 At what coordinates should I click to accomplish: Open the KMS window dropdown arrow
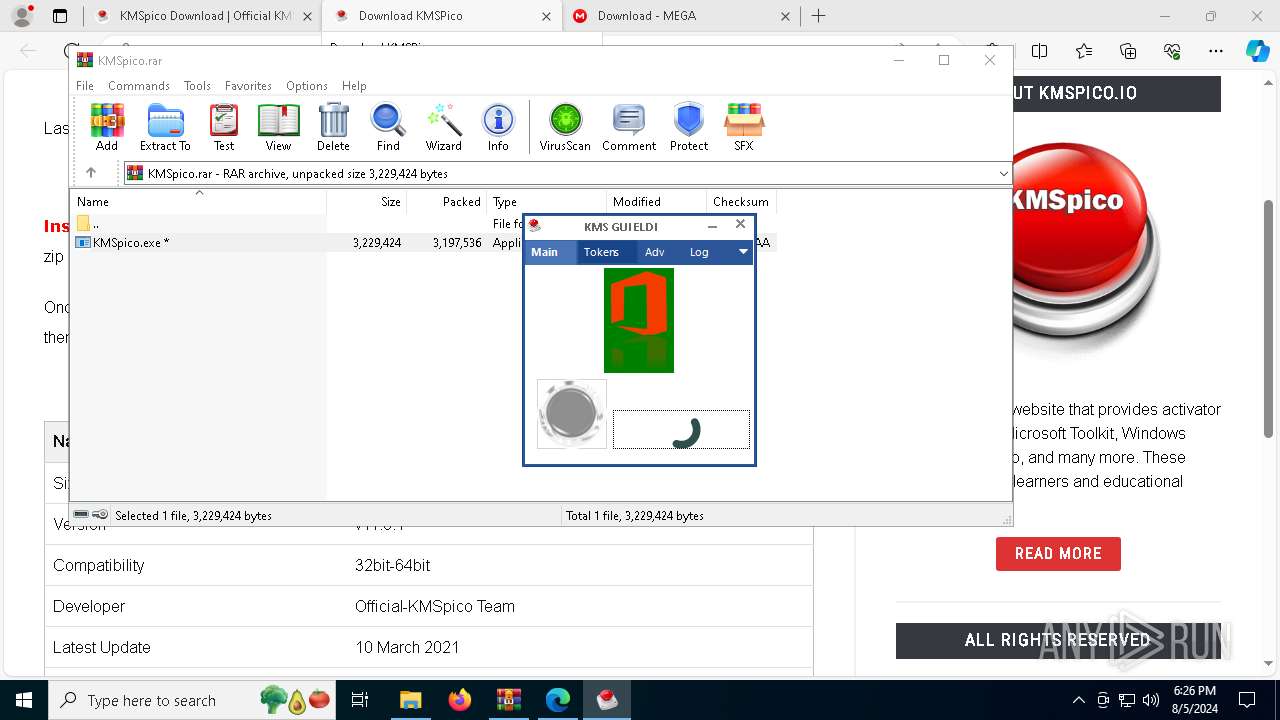pyautogui.click(x=743, y=252)
